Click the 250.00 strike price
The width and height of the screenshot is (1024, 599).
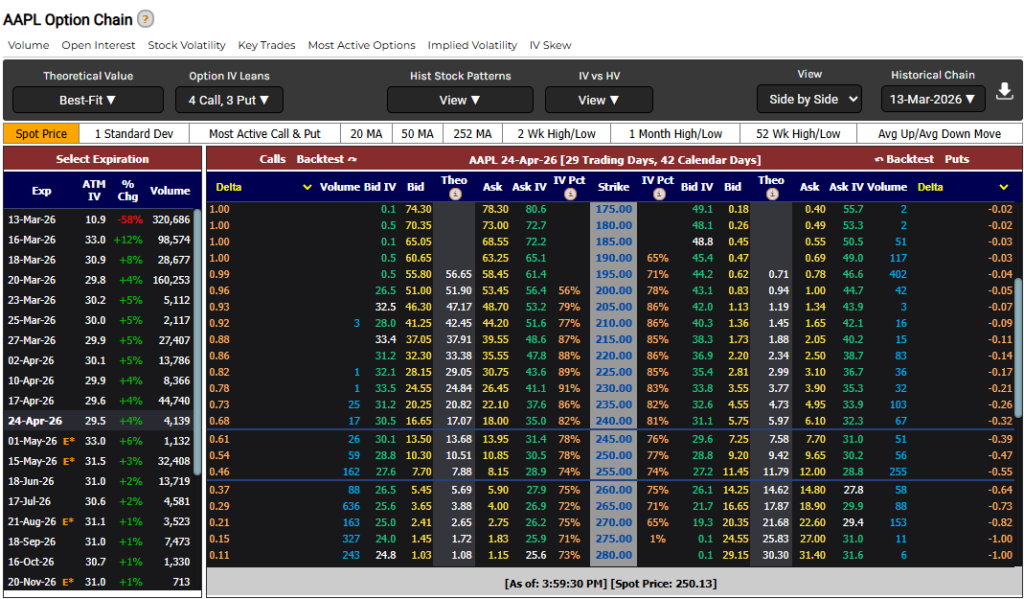point(614,455)
